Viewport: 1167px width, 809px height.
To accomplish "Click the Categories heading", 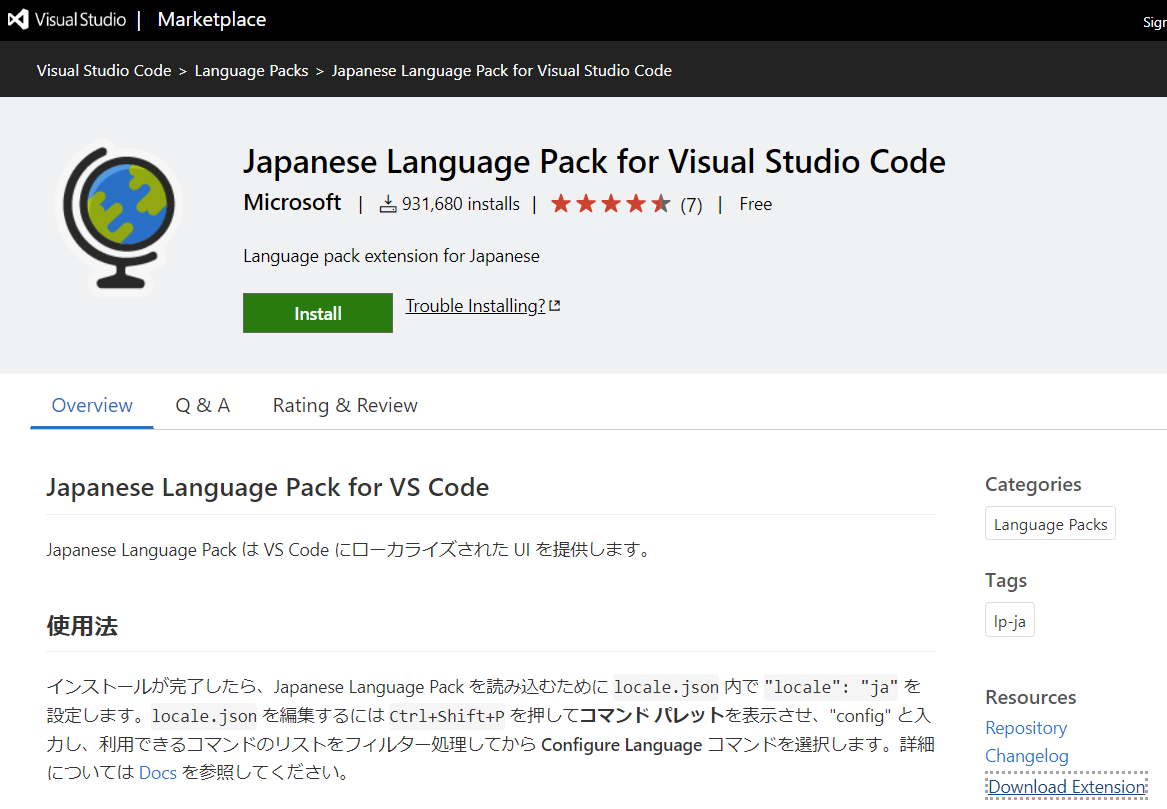I will 1033,485.
